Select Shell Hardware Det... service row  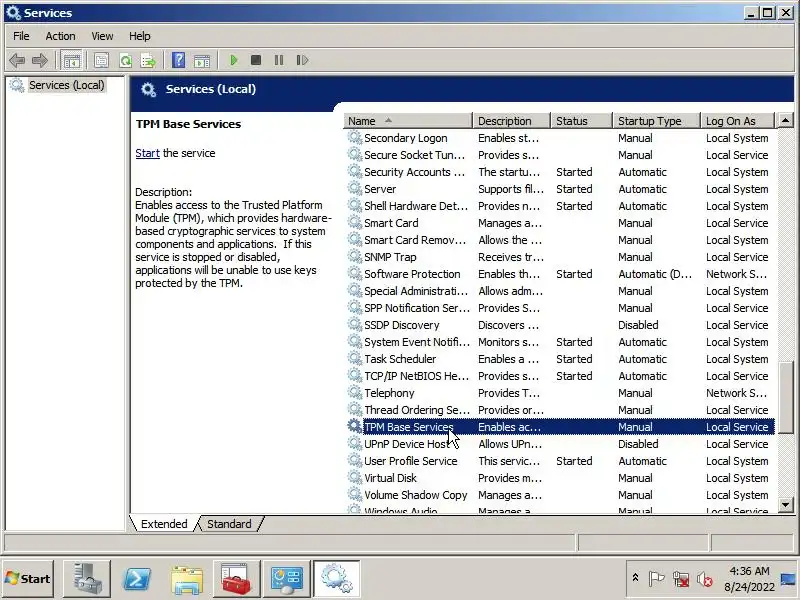[559, 206]
